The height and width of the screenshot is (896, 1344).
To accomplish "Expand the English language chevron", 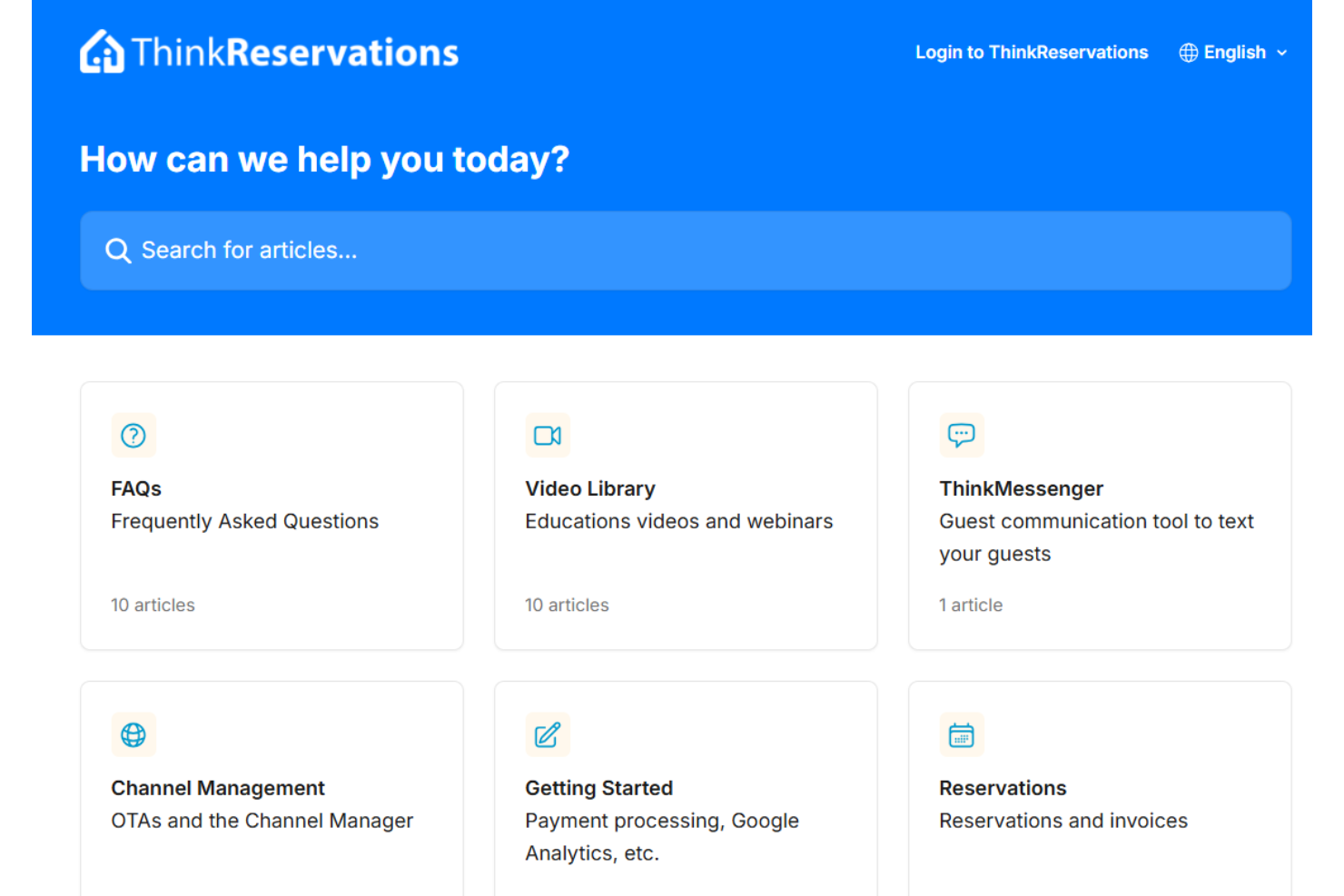I will pyautogui.click(x=1282, y=53).
